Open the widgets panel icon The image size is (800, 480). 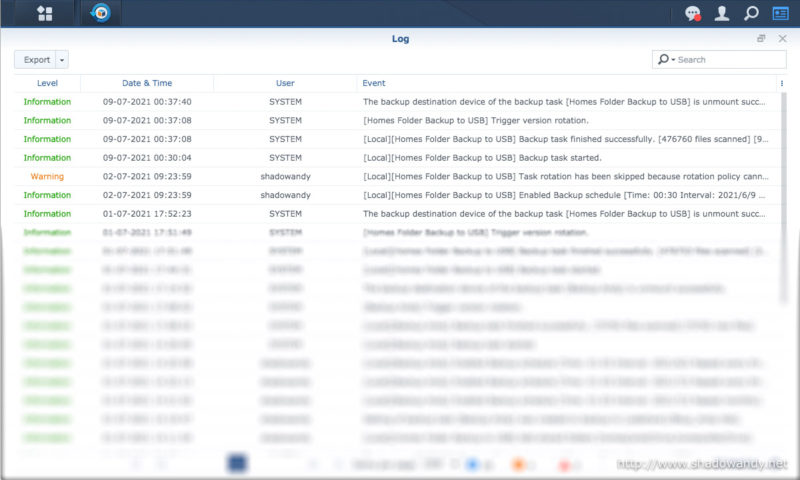click(780, 13)
